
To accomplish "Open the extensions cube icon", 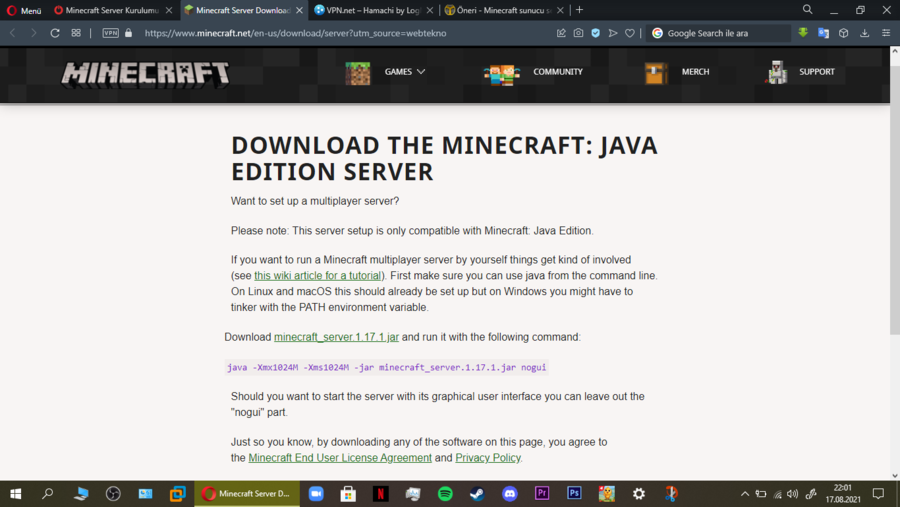I will coord(844,33).
